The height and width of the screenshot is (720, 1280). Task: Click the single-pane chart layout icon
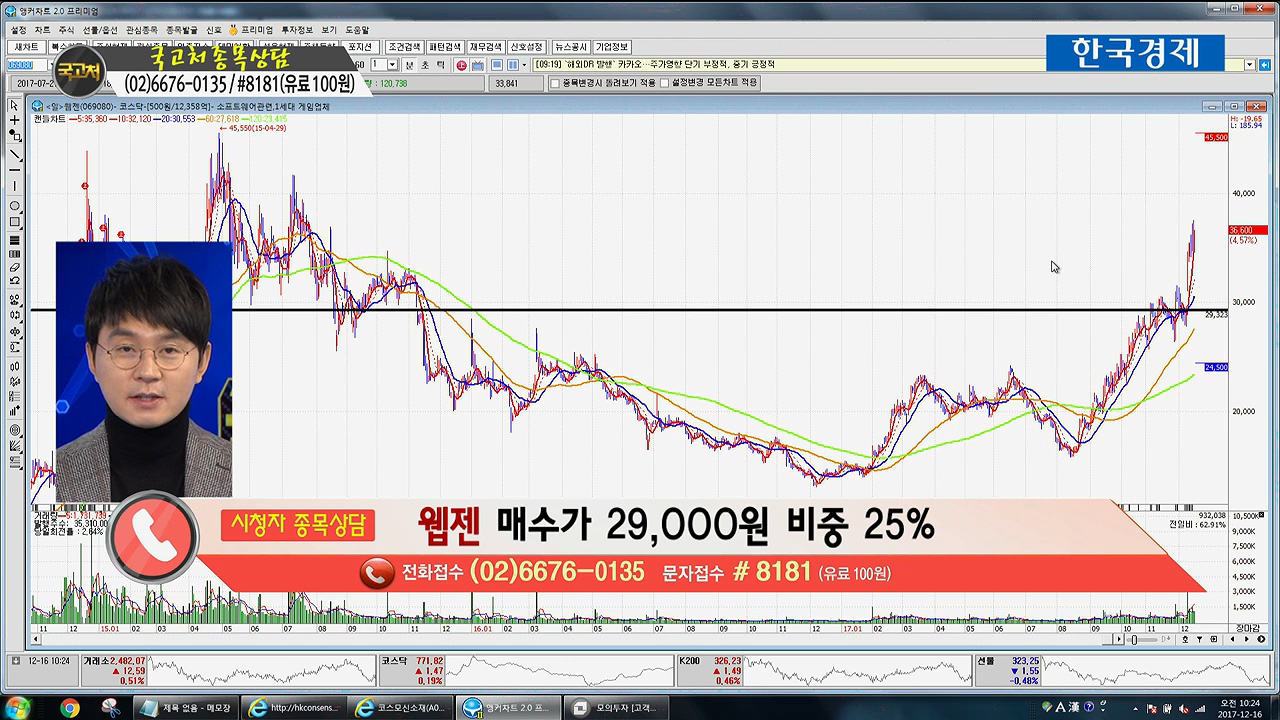tap(497, 65)
